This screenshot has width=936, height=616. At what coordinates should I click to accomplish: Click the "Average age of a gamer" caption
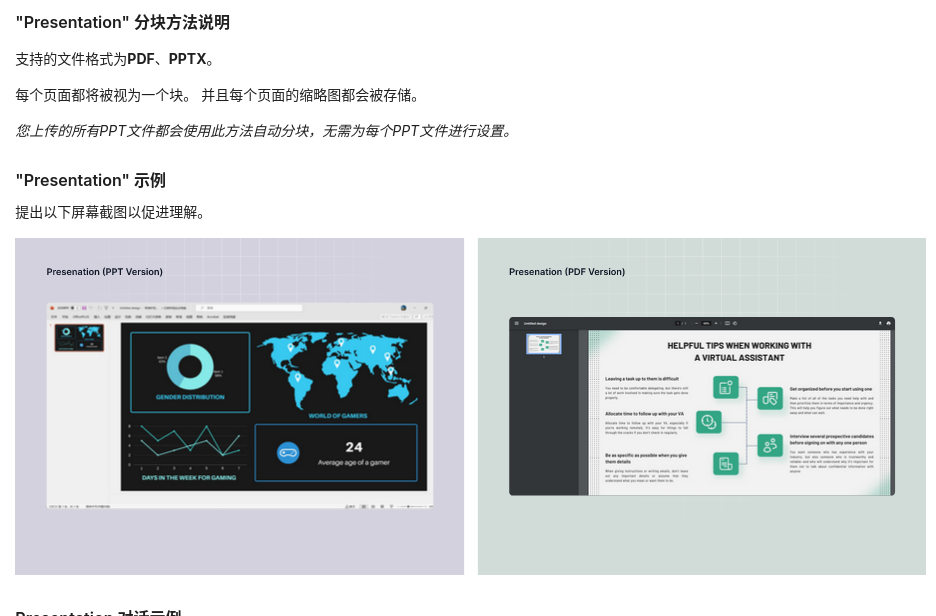click(353, 463)
